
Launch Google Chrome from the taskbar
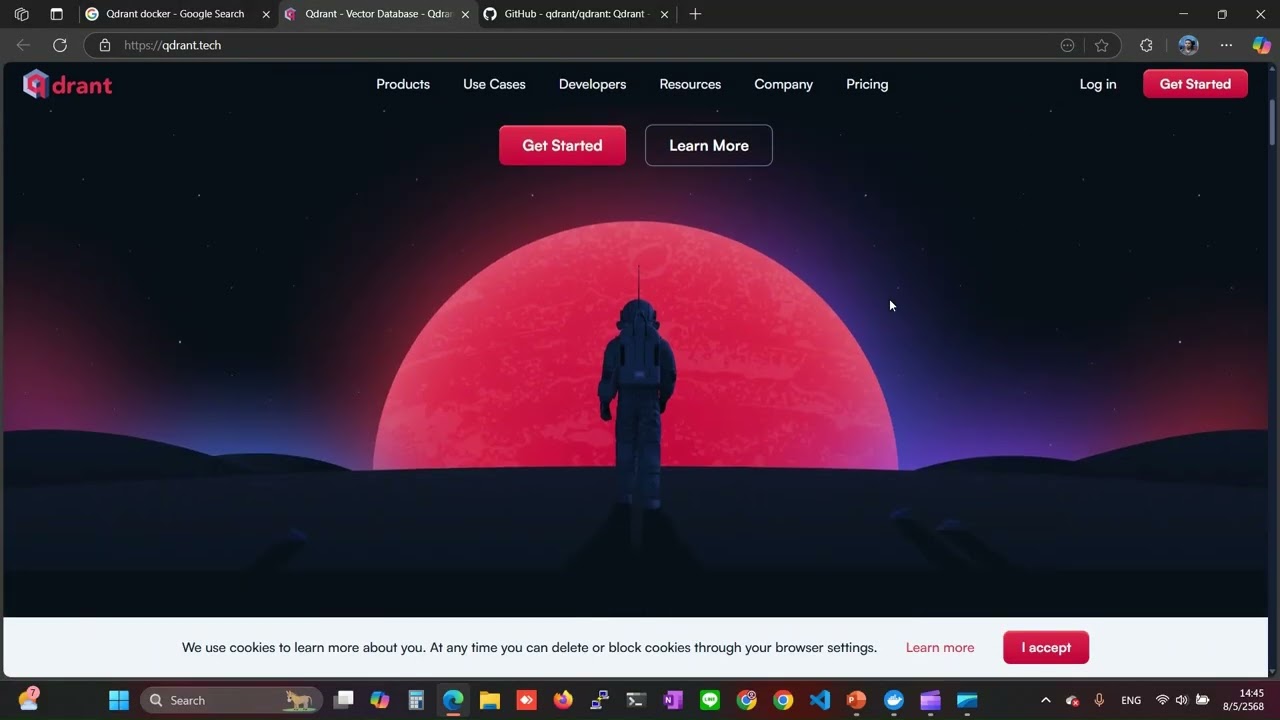pos(783,700)
